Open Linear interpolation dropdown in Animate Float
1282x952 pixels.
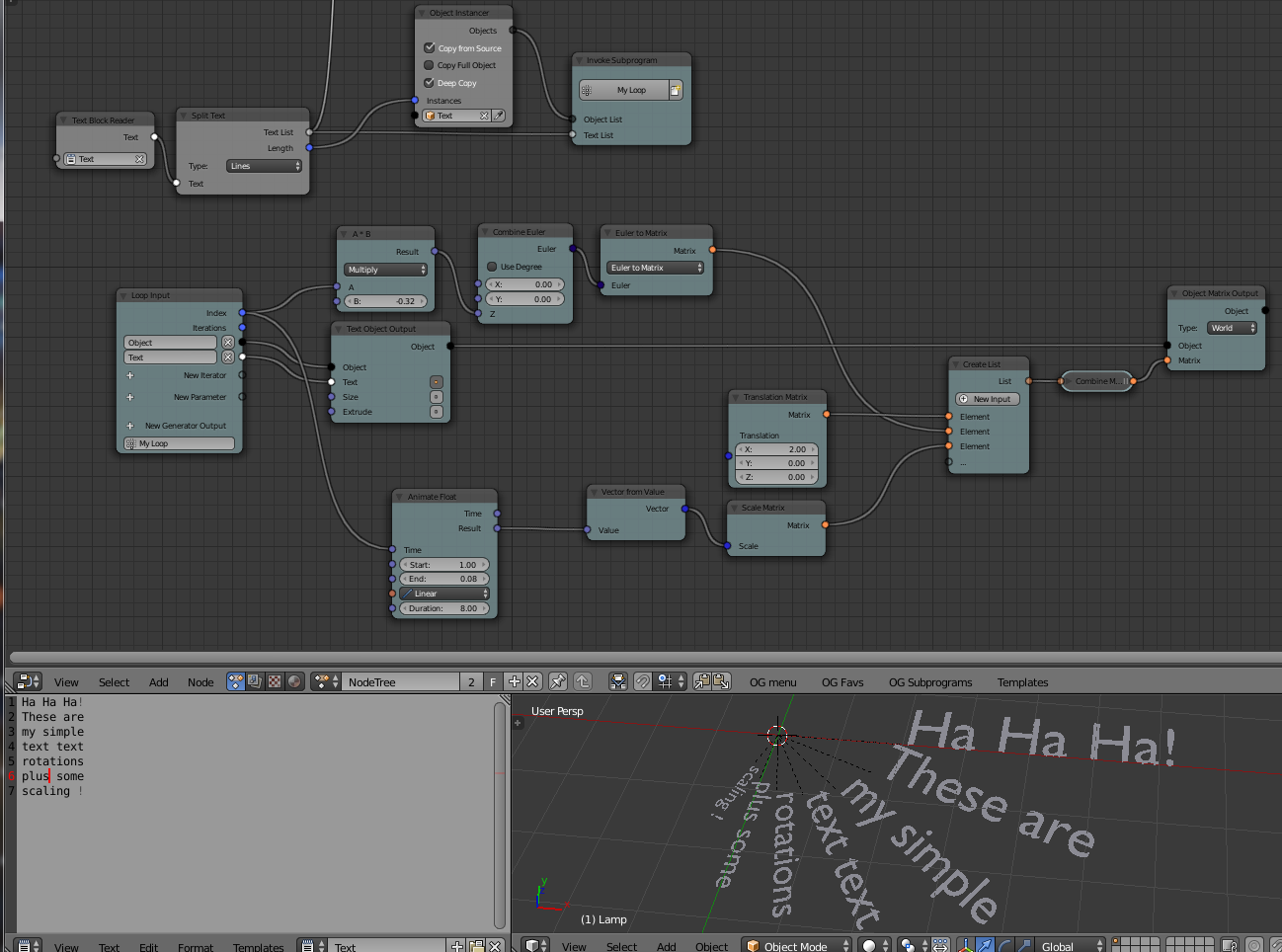(x=444, y=594)
